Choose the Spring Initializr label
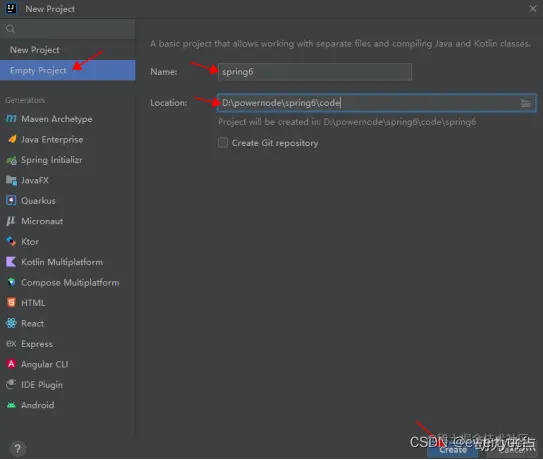This screenshot has width=543, height=460. [52, 160]
